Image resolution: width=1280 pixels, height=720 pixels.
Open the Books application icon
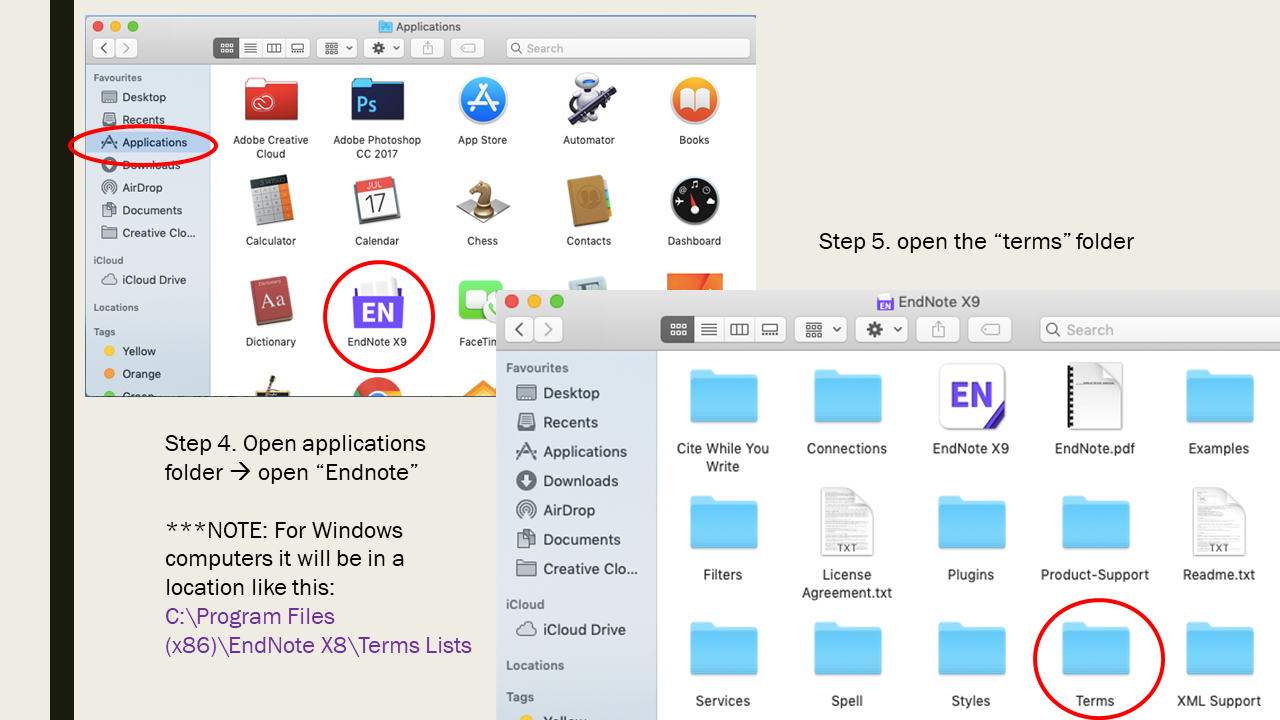694,100
